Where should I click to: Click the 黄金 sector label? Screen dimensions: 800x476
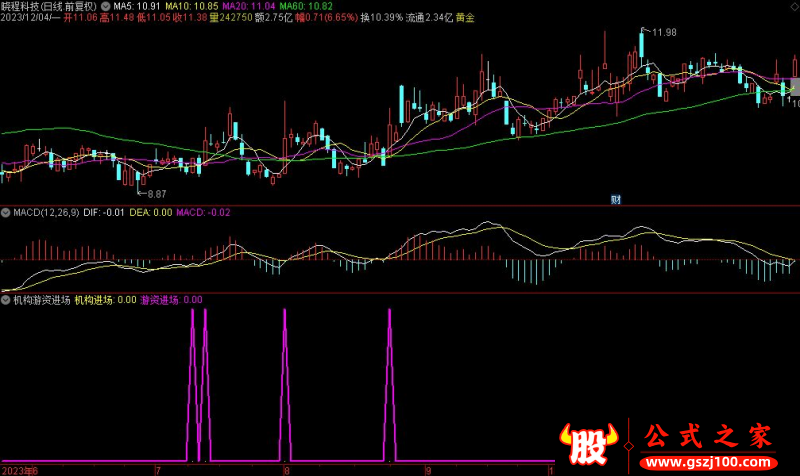click(465, 18)
